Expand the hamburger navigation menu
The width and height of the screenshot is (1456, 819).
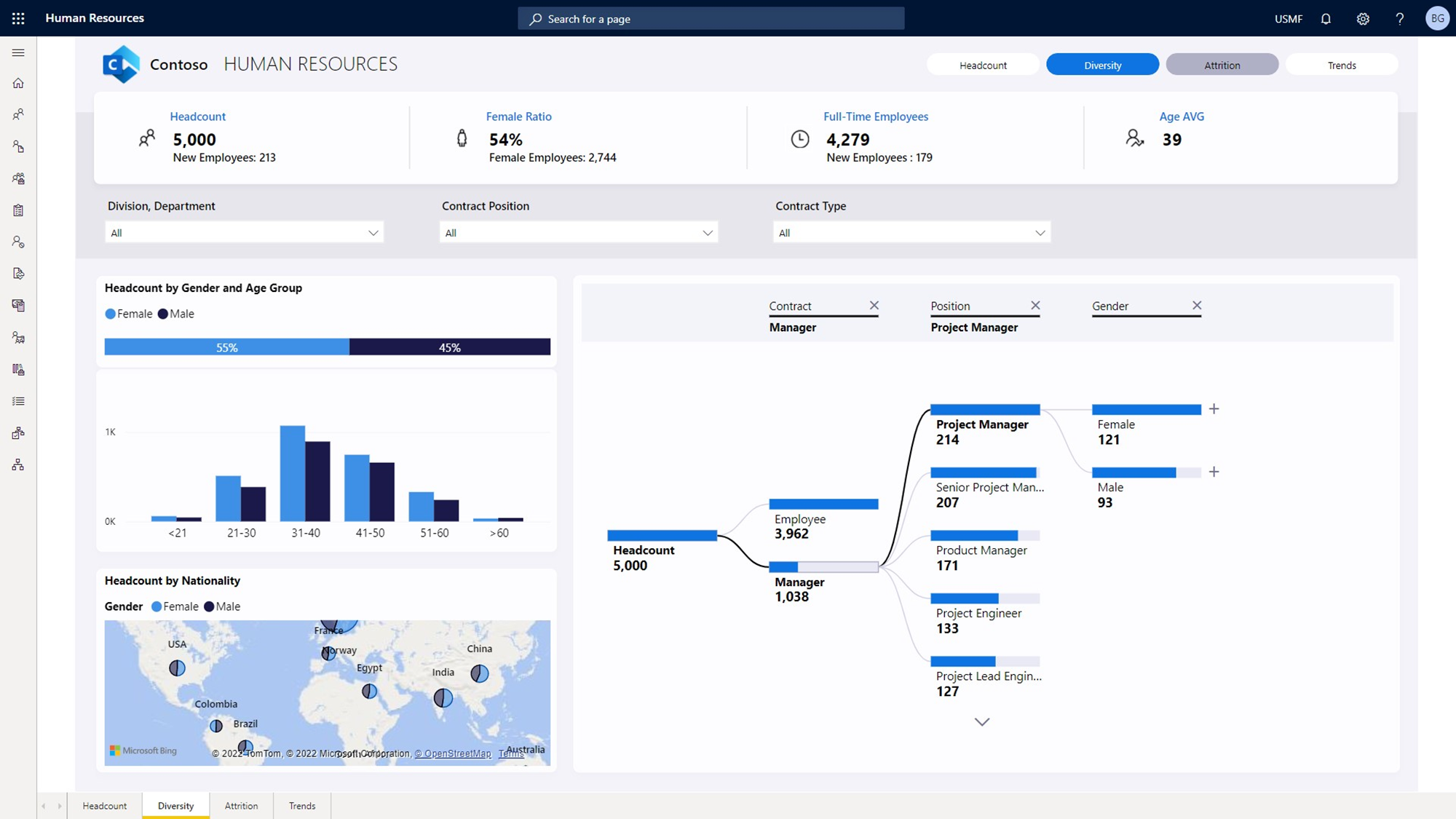18,52
